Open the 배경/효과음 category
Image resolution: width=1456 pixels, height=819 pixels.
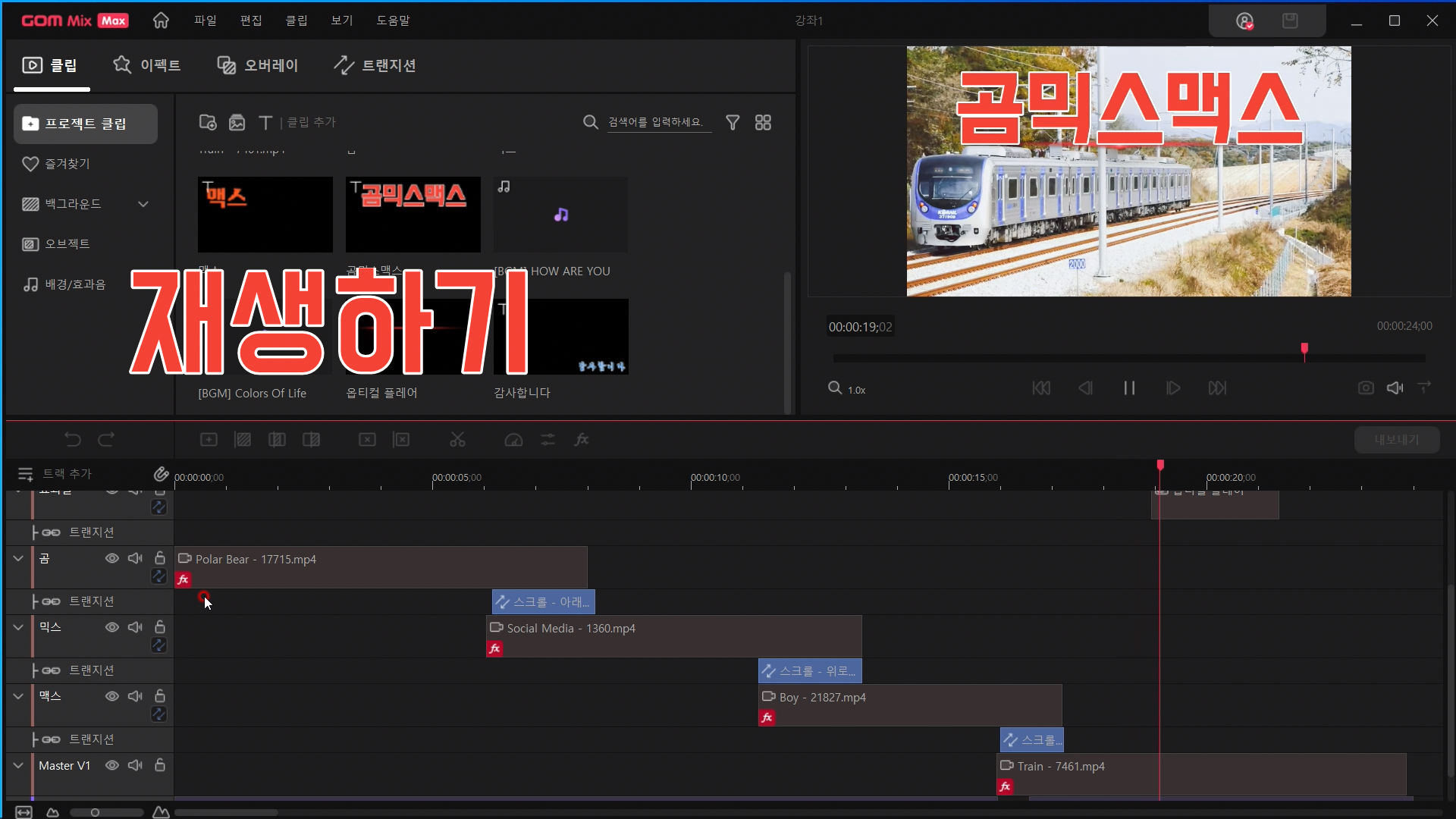point(64,284)
